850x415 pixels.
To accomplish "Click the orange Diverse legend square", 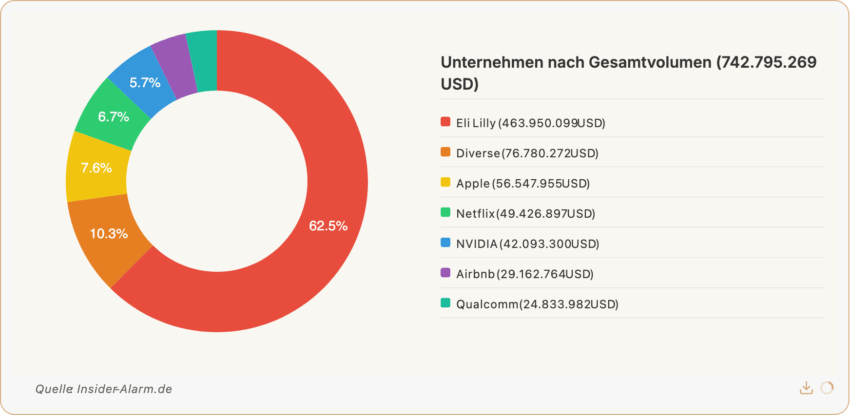I will [446, 153].
